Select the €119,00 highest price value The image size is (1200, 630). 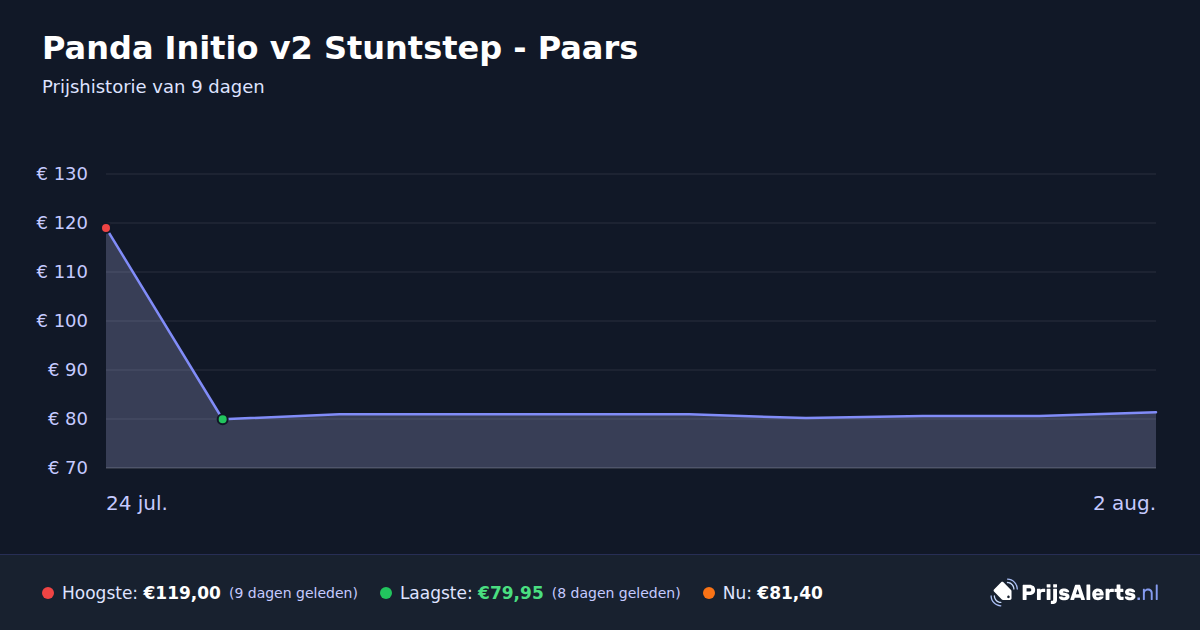pyautogui.click(x=182, y=593)
